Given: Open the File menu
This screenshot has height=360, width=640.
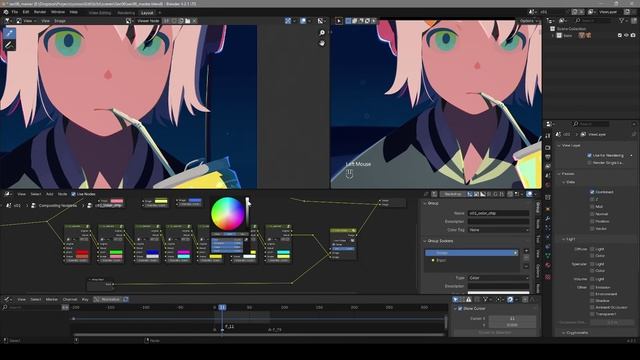Looking at the screenshot, I should (x=15, y=12).
